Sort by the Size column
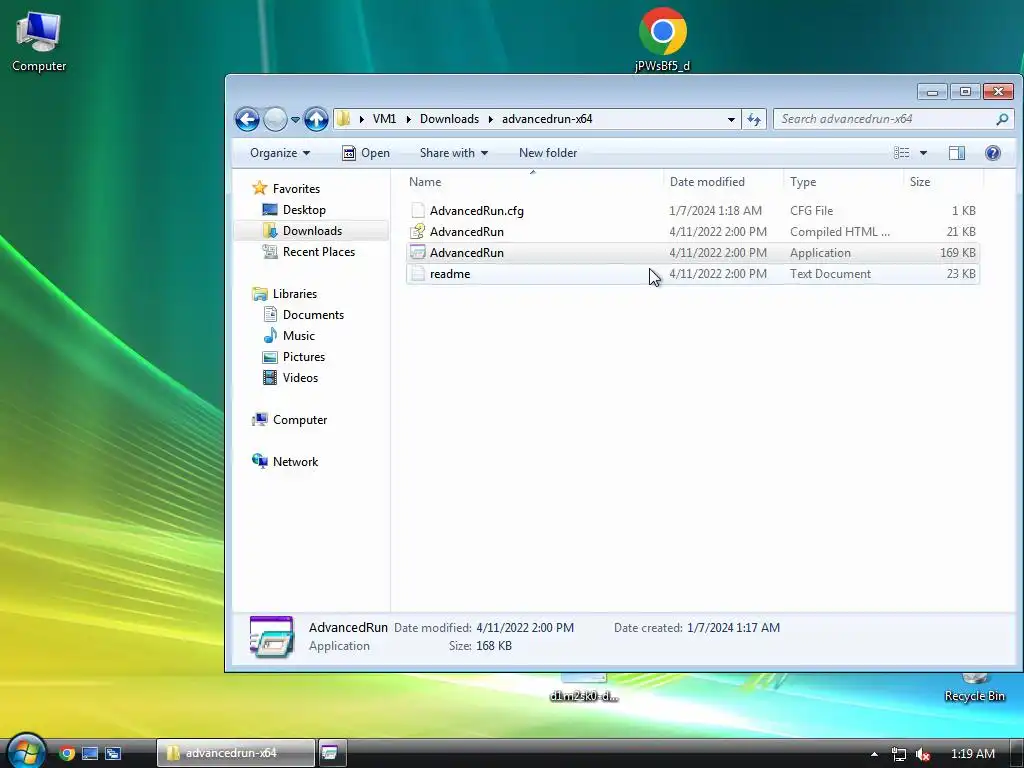The height and width of the screenshot is (768, 1024). (943, 182)
